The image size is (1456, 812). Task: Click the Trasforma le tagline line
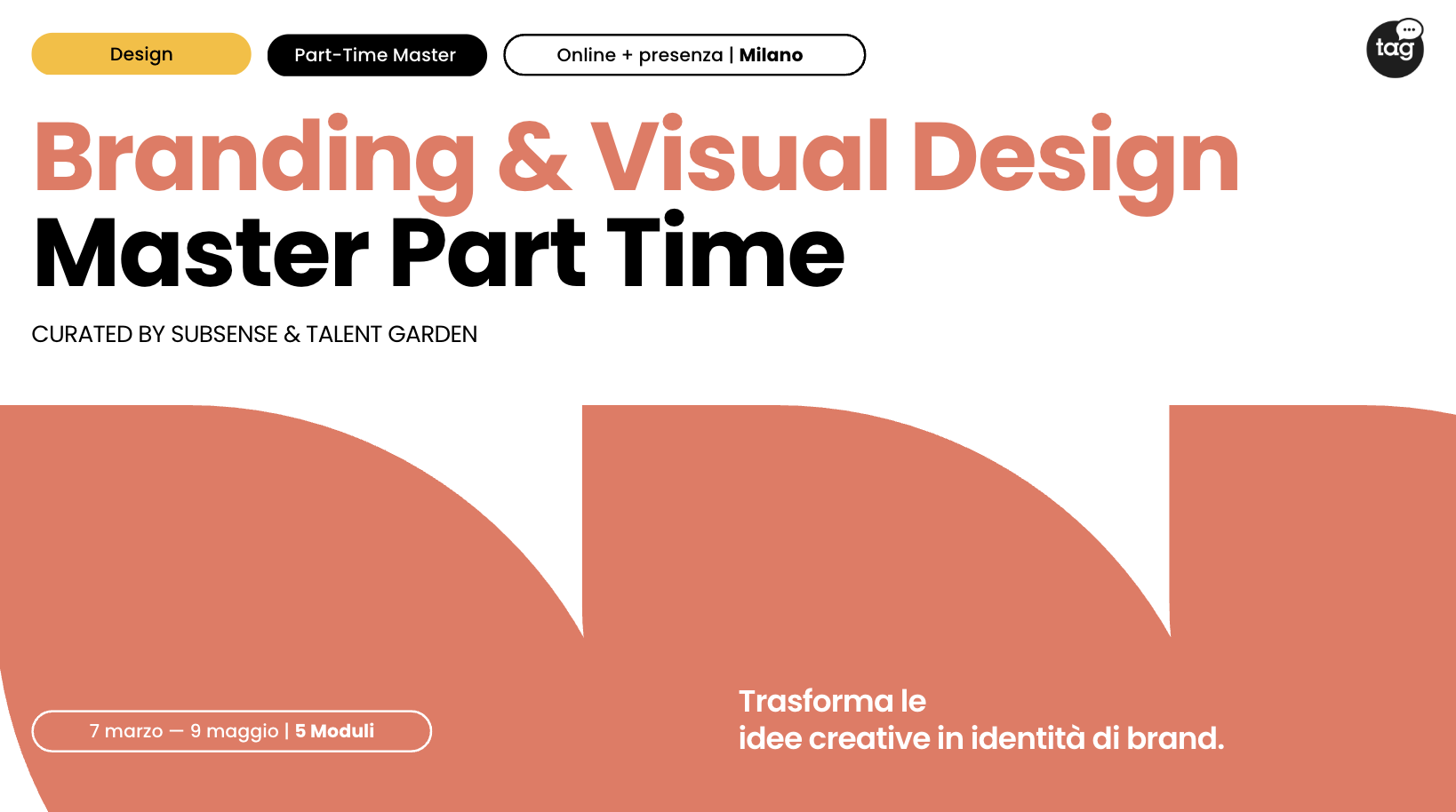(832, 701)
